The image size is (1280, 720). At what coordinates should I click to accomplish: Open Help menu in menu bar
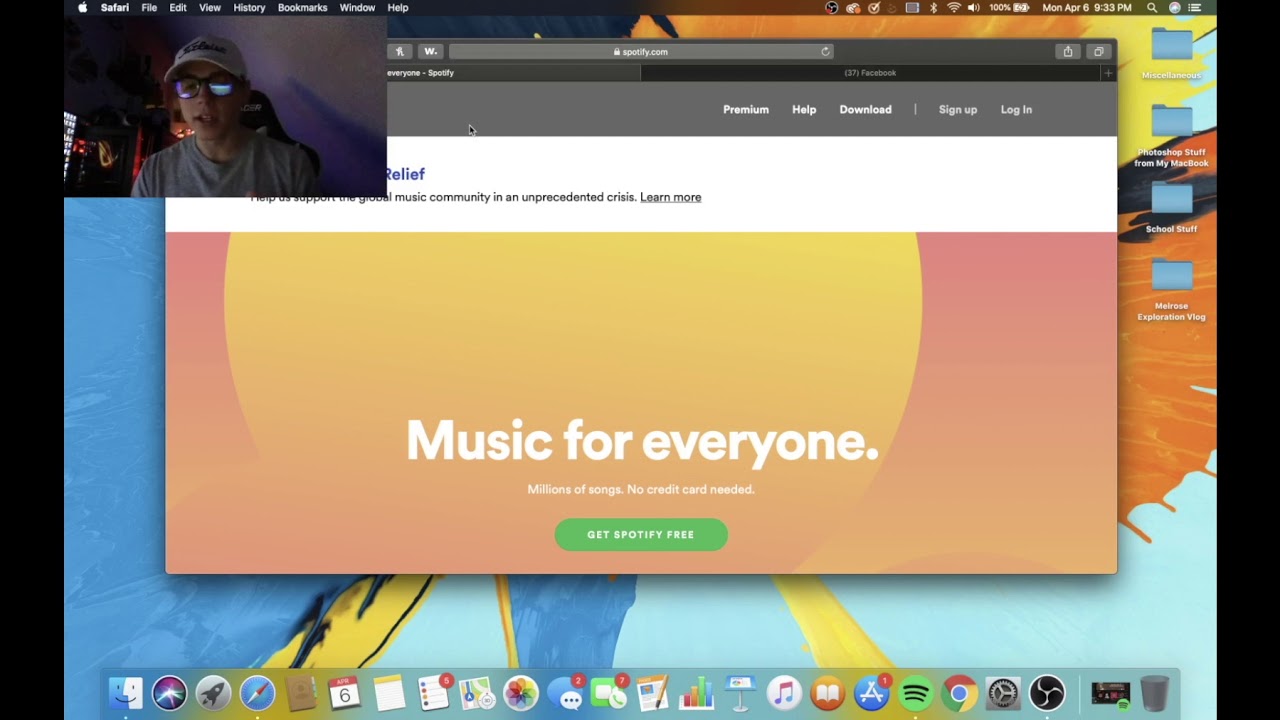[x=398, y=7]
